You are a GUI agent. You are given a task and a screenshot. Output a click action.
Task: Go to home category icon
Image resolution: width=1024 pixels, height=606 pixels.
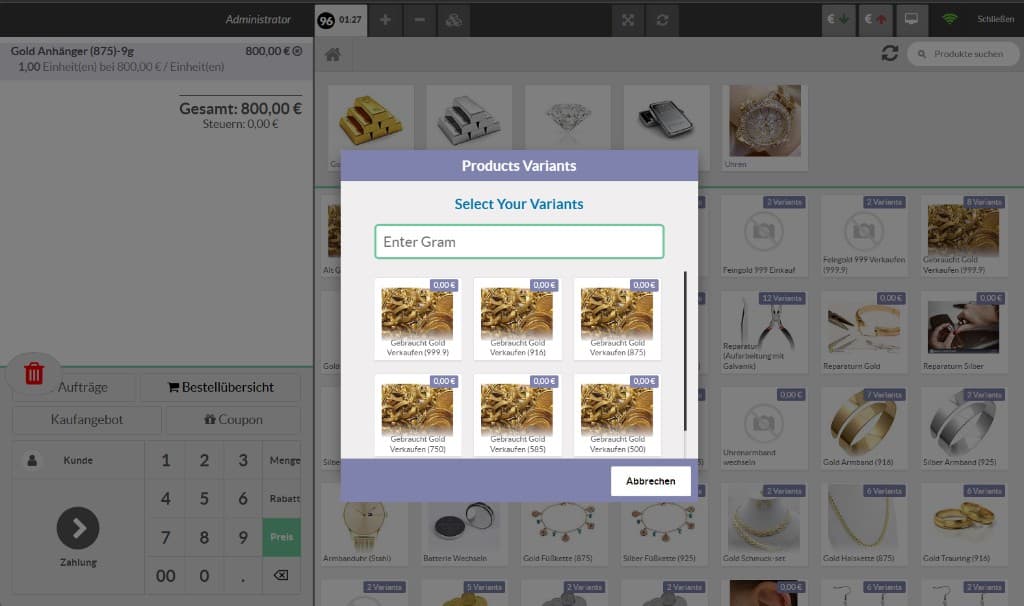pyautogui.click(x=333, y=54)
